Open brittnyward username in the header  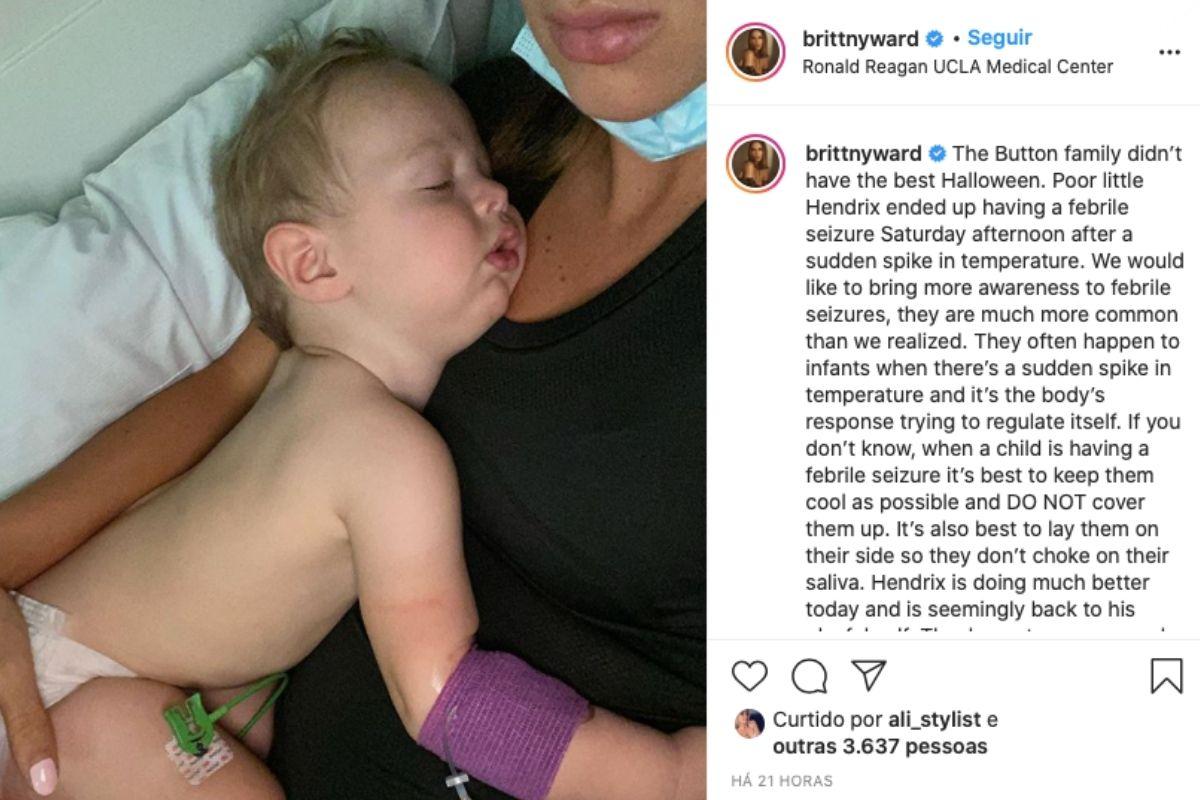(x=861, y=39)
